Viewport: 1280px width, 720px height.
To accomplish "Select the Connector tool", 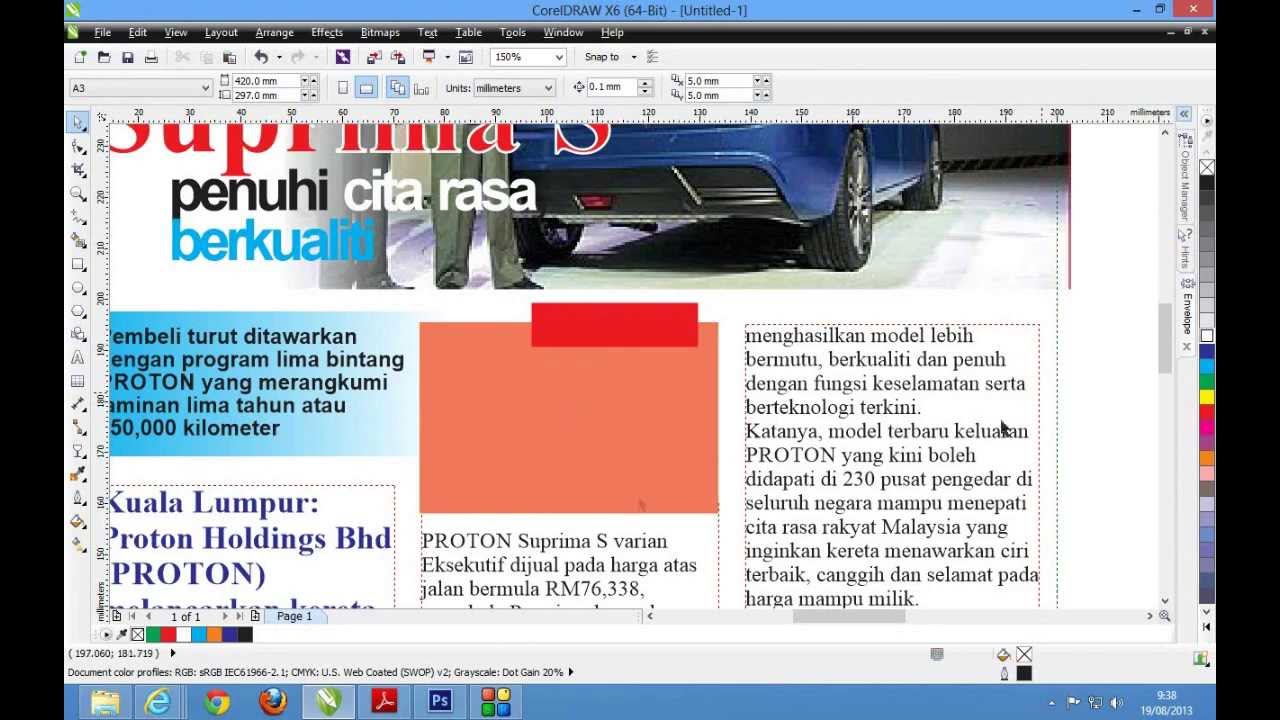I will 78,428.
